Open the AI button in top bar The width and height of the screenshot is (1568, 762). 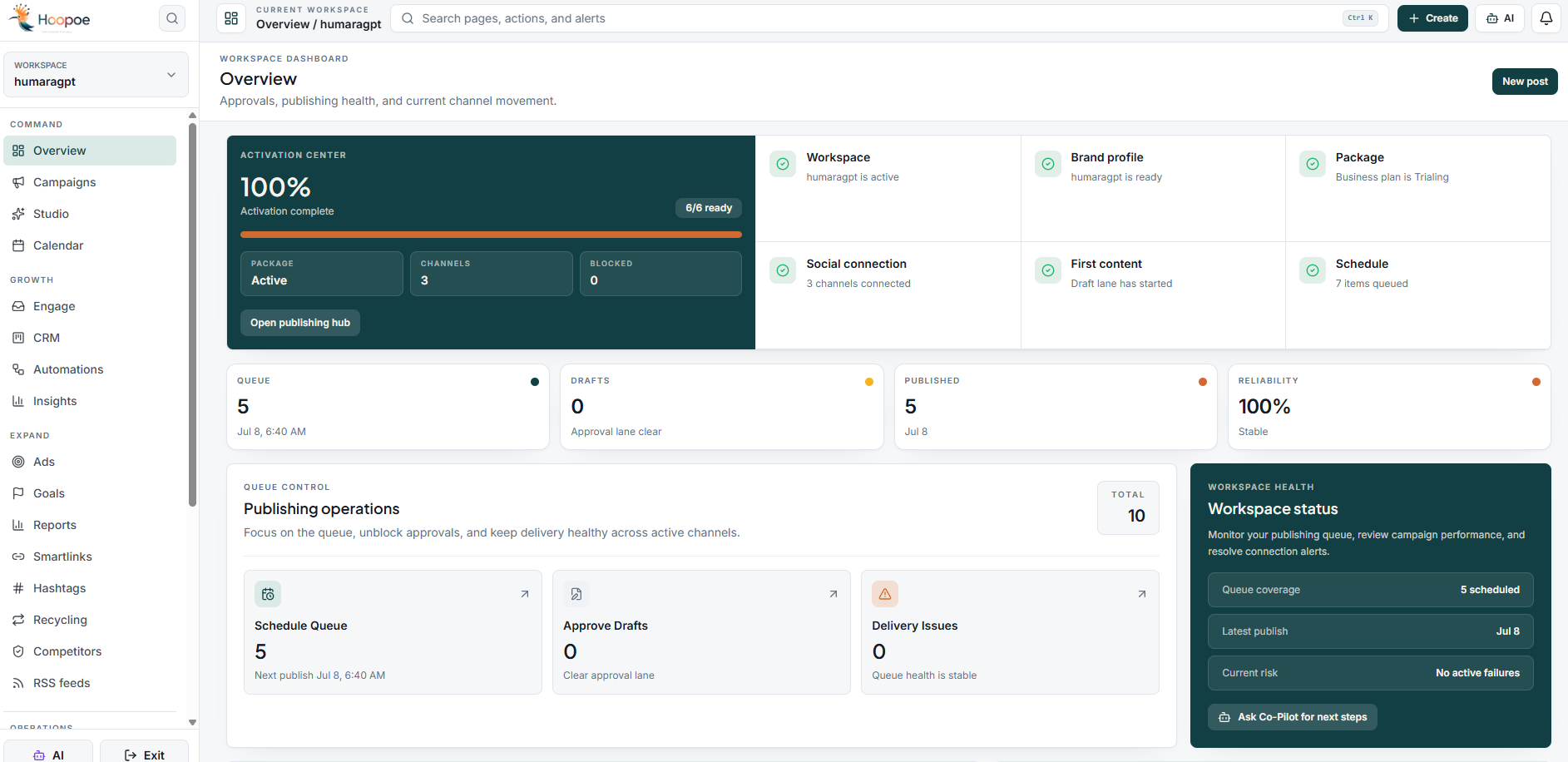pyautogui.click(x=1500, y=18)
